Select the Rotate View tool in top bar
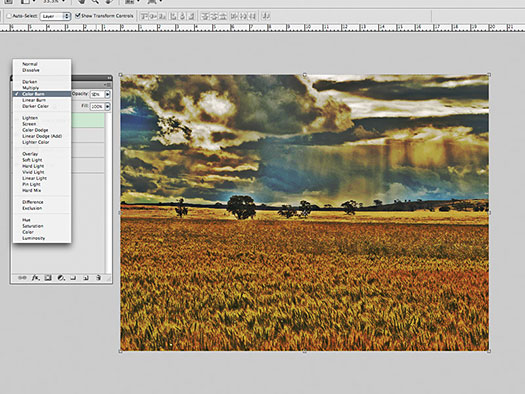Viewport: 525px width, 394px height. pyautogui.click(x=108, y=1)
